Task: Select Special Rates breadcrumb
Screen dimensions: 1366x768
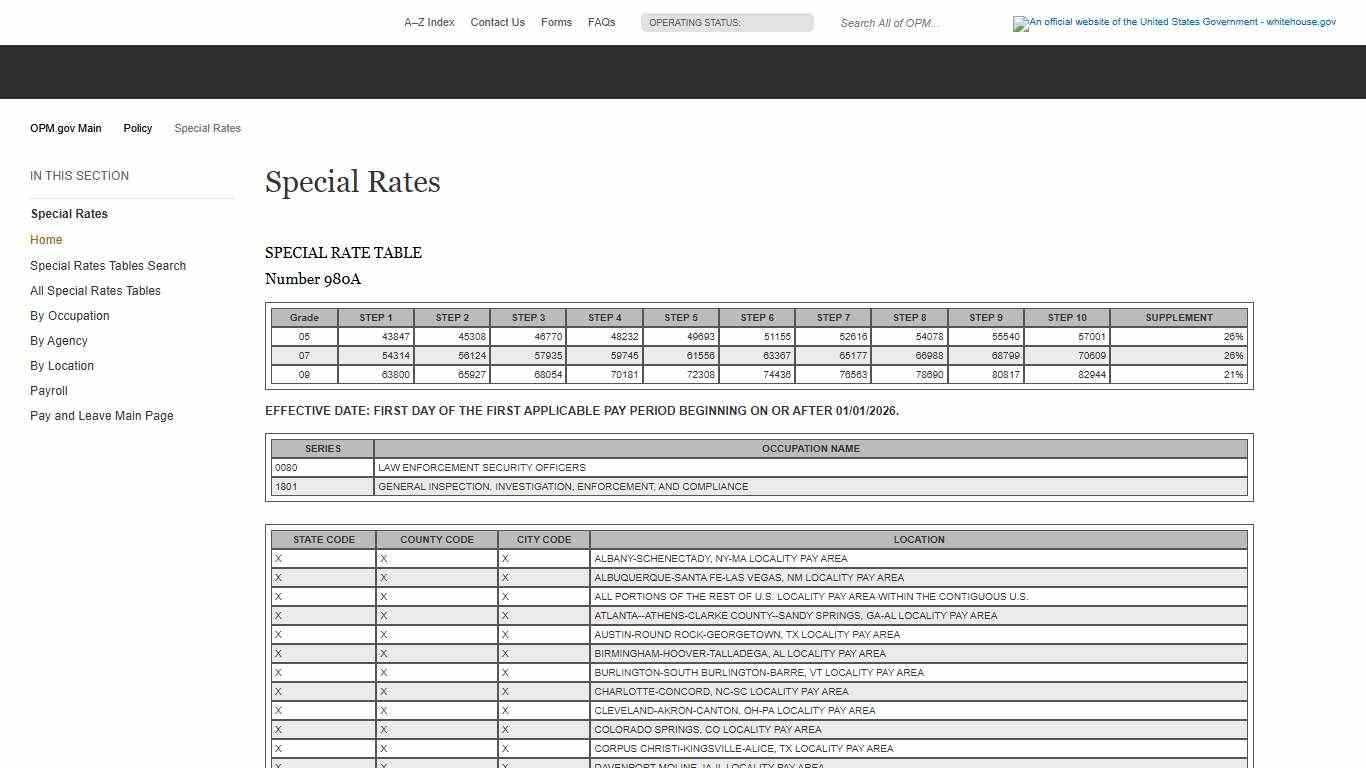Action: click(x=207, y=128)
